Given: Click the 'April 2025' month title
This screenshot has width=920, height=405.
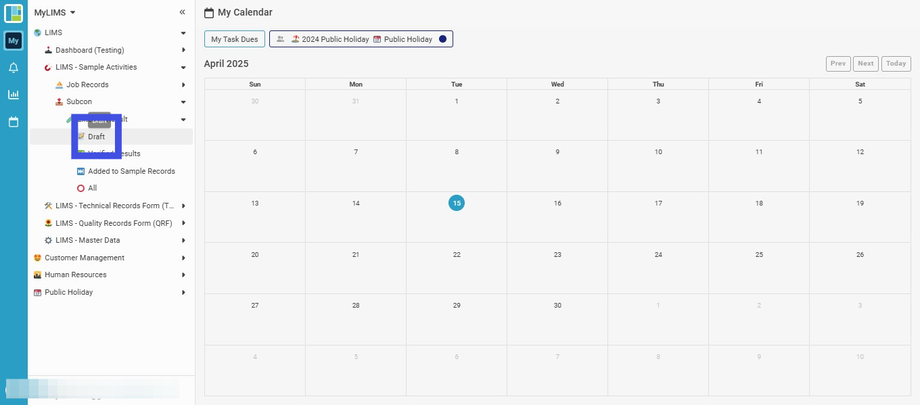Looking at the screenshot, I should click(226, 64).
